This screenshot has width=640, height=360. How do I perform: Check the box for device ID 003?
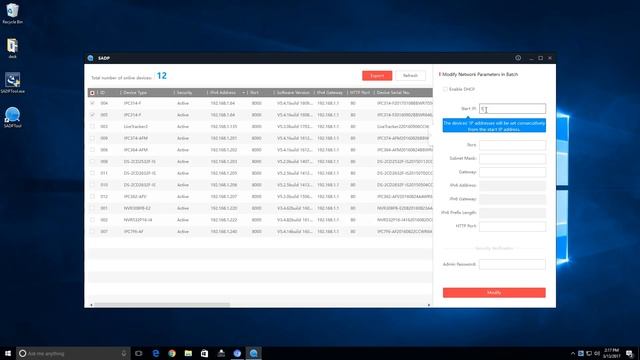pyautogui.click(x=92, y=127)
